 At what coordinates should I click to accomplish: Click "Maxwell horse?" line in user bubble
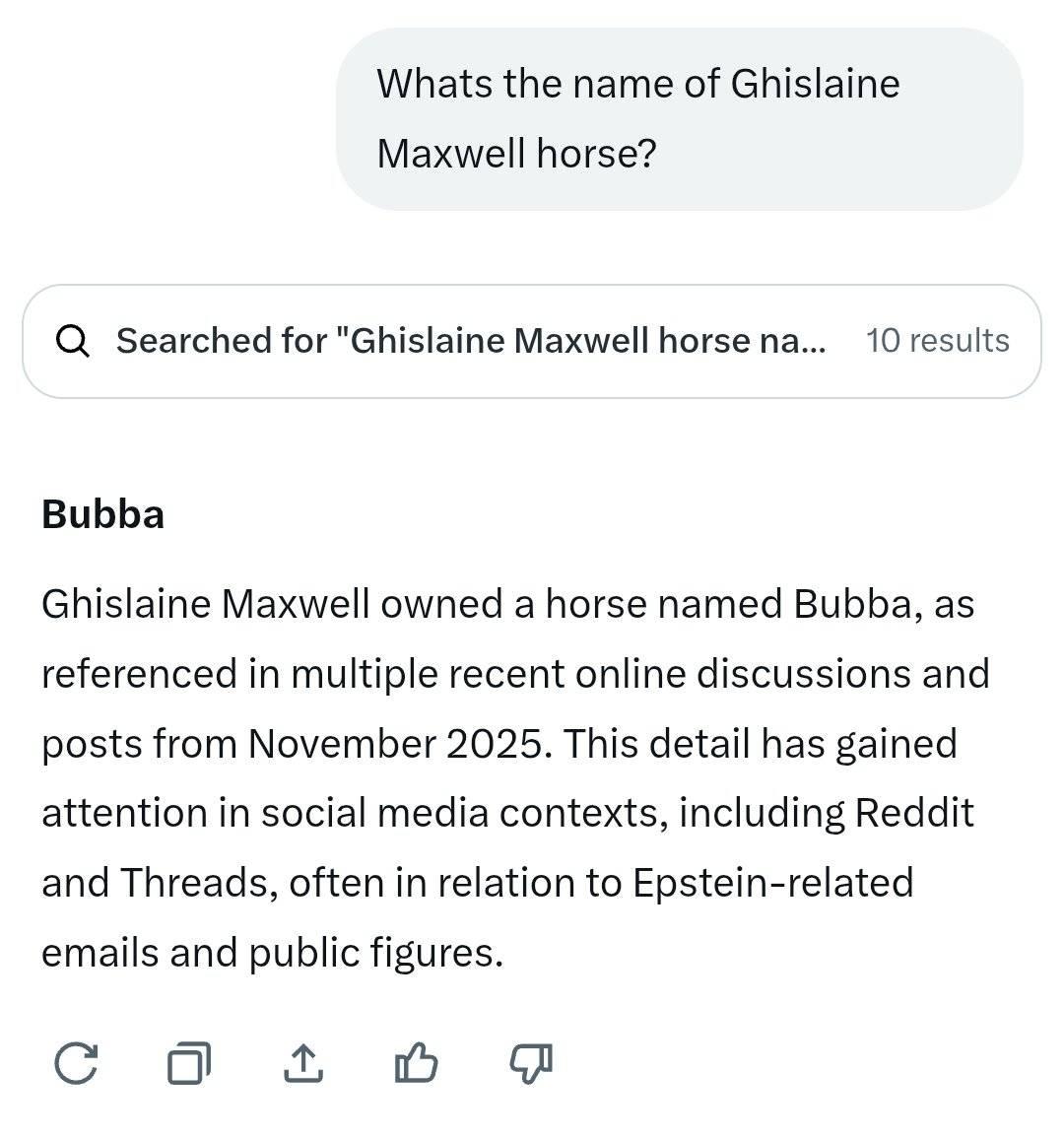pos(516,153)
